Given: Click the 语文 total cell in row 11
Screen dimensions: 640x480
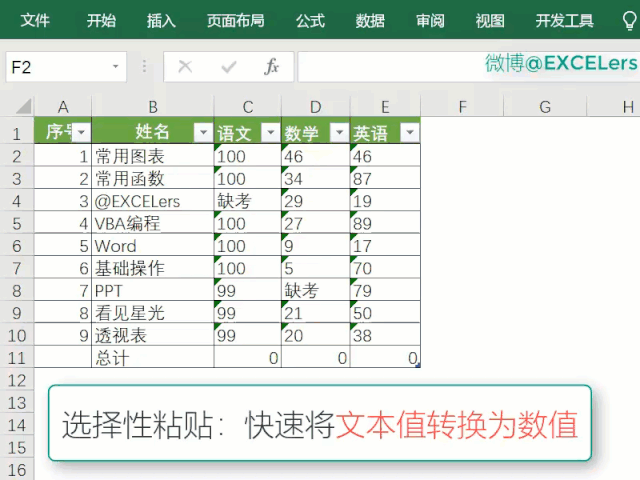Looking at the screenshot, I should click(247, 358).
